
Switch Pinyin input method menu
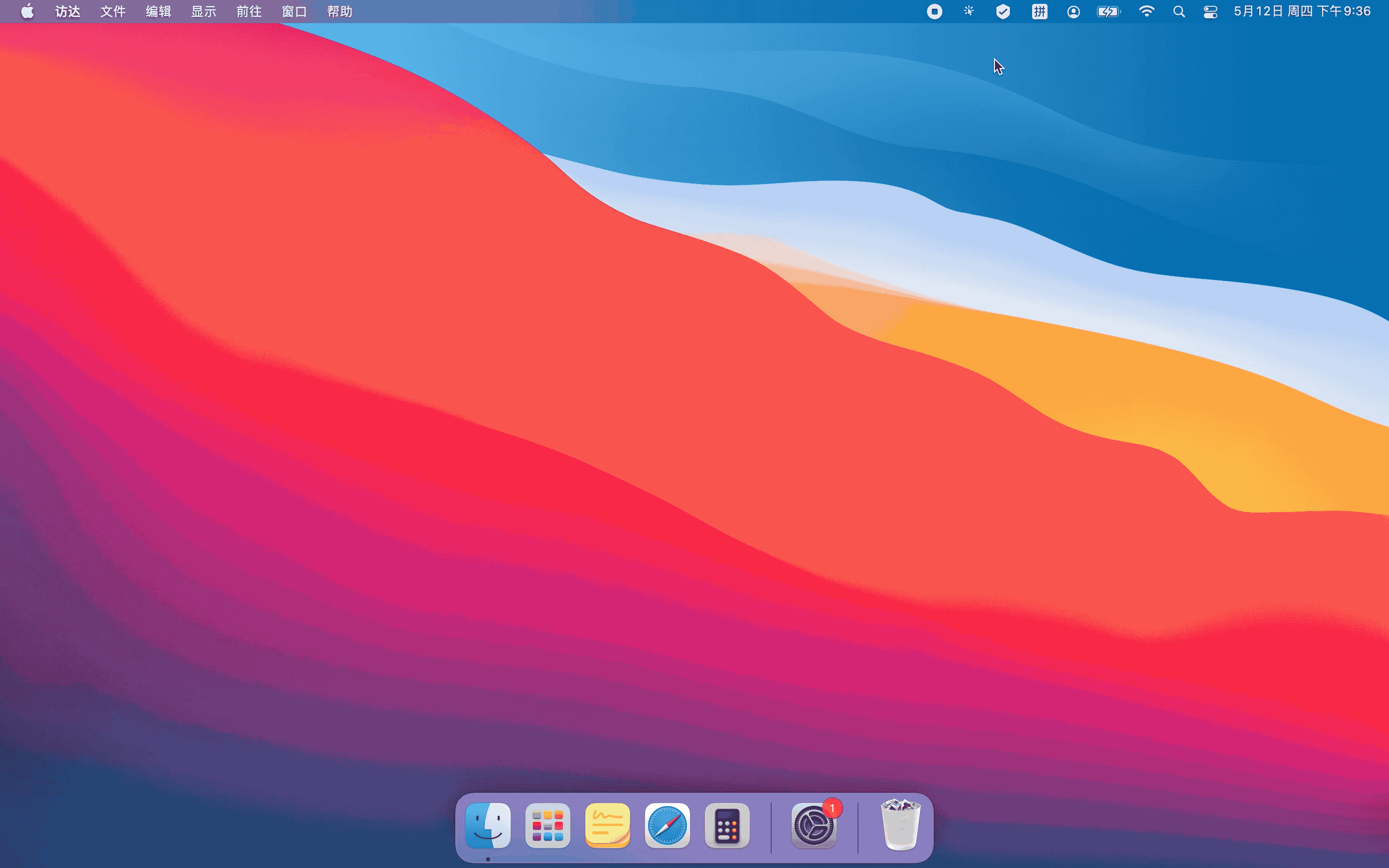click(1039, 12)
